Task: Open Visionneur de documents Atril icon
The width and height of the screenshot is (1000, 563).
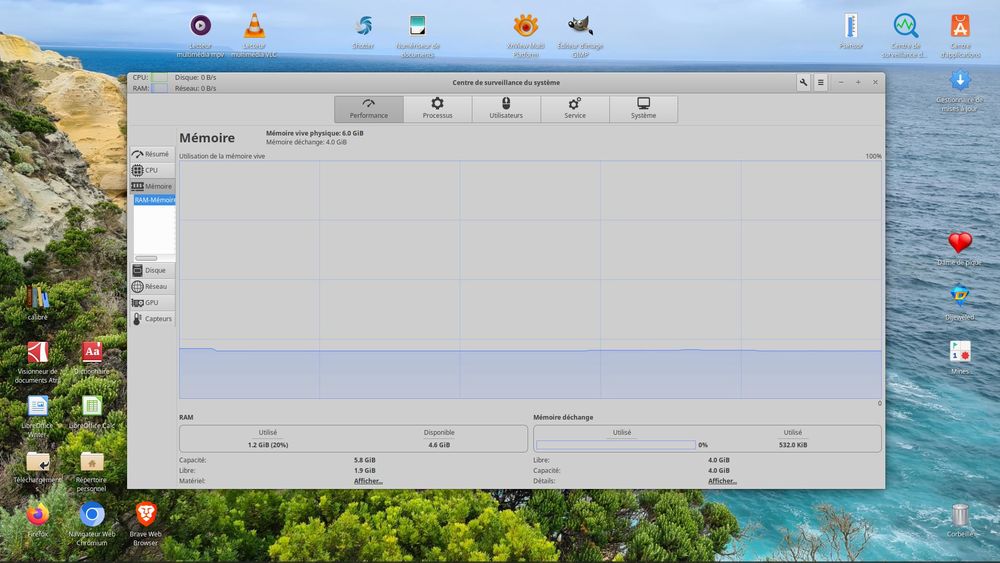Action: pyautogui.click(x=38, y=362)
